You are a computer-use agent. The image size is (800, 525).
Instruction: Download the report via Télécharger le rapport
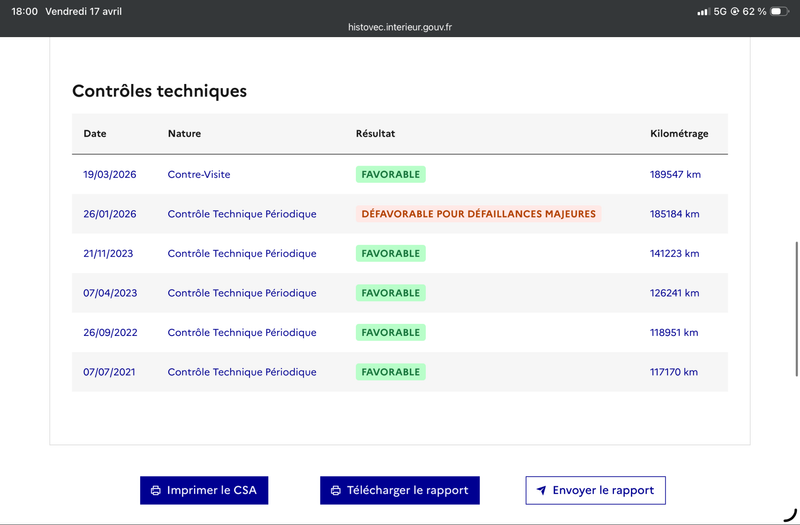(x=400, y=490)
